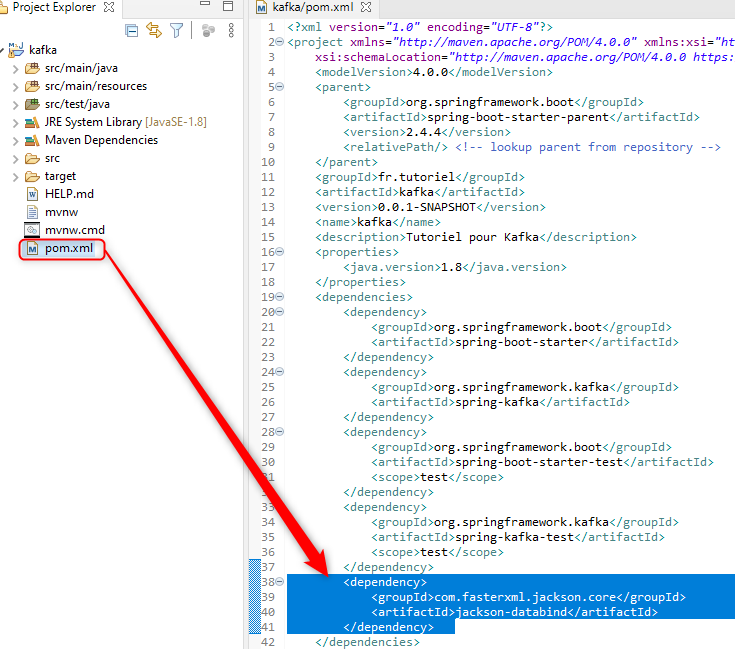Fold the parent element at line 5
The image size is (735, 649).
click(x=279, y=87)
